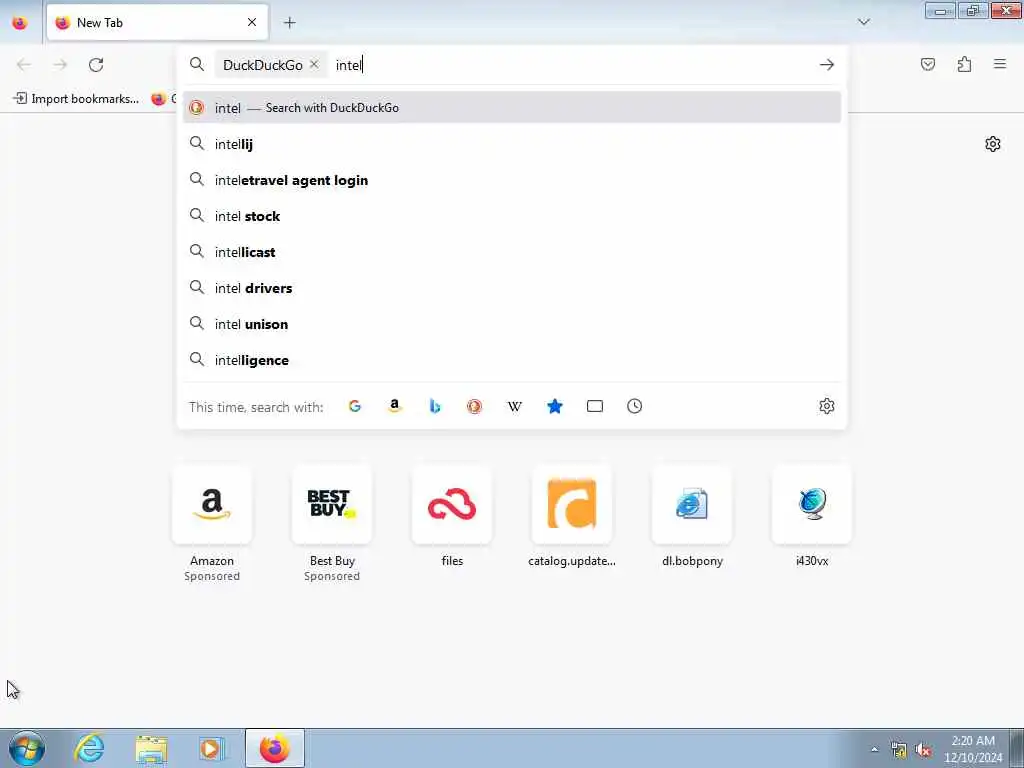Open the Extensions puzzle icon

pos(965,64)
